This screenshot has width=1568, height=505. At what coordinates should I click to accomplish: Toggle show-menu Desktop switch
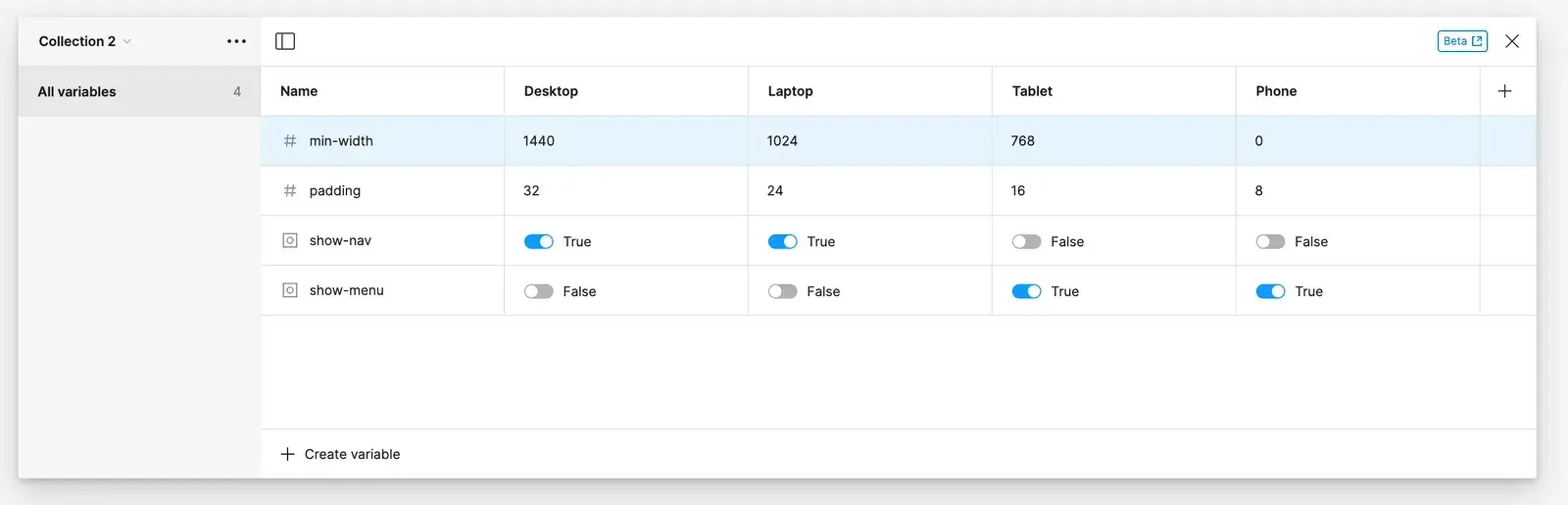pyautogui.click(x=539, y=291)
